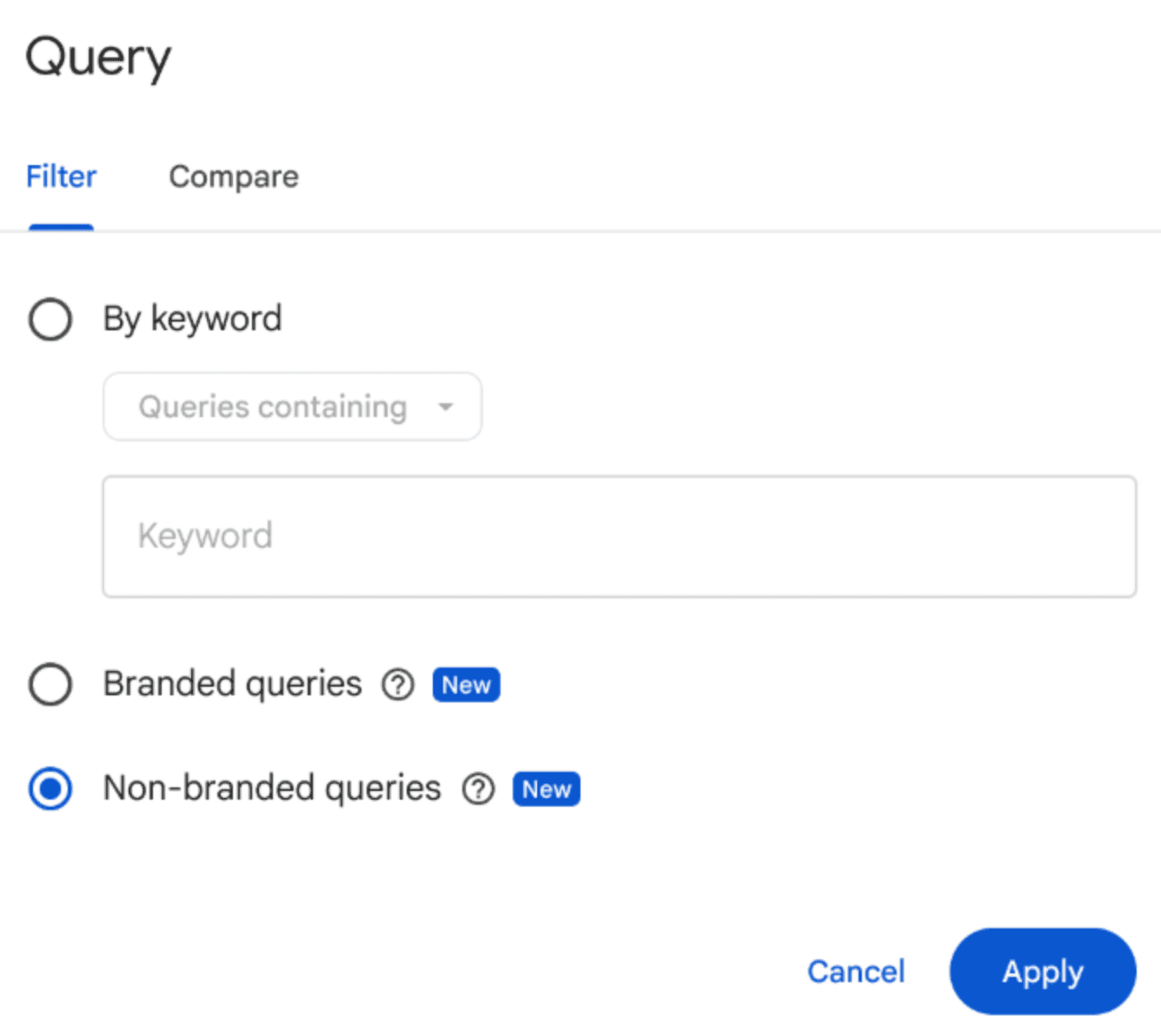Click the dropdown arrow on Queries containing
The height and width of the screenshot is (1036, 1161).
(446, 407)
